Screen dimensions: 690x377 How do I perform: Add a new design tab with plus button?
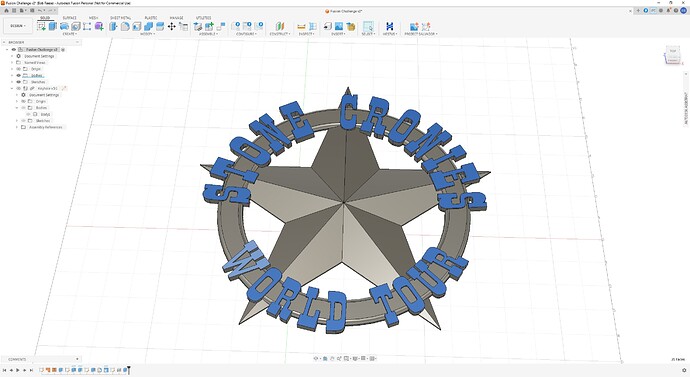(638, 11)
